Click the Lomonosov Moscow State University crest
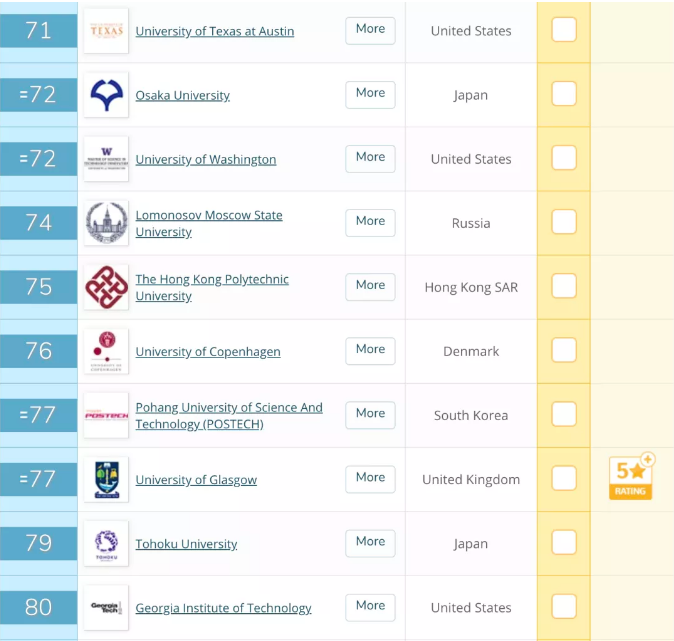Viewport: 674px width, 641px height. 106,223
